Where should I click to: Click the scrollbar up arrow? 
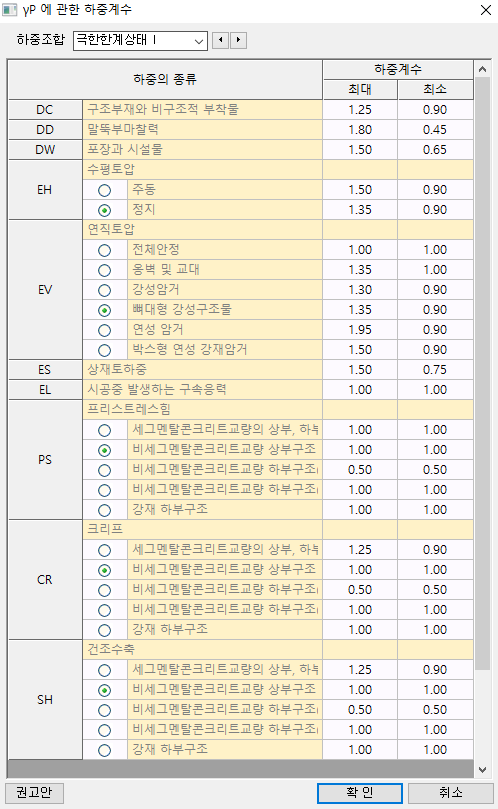(483, 69)
